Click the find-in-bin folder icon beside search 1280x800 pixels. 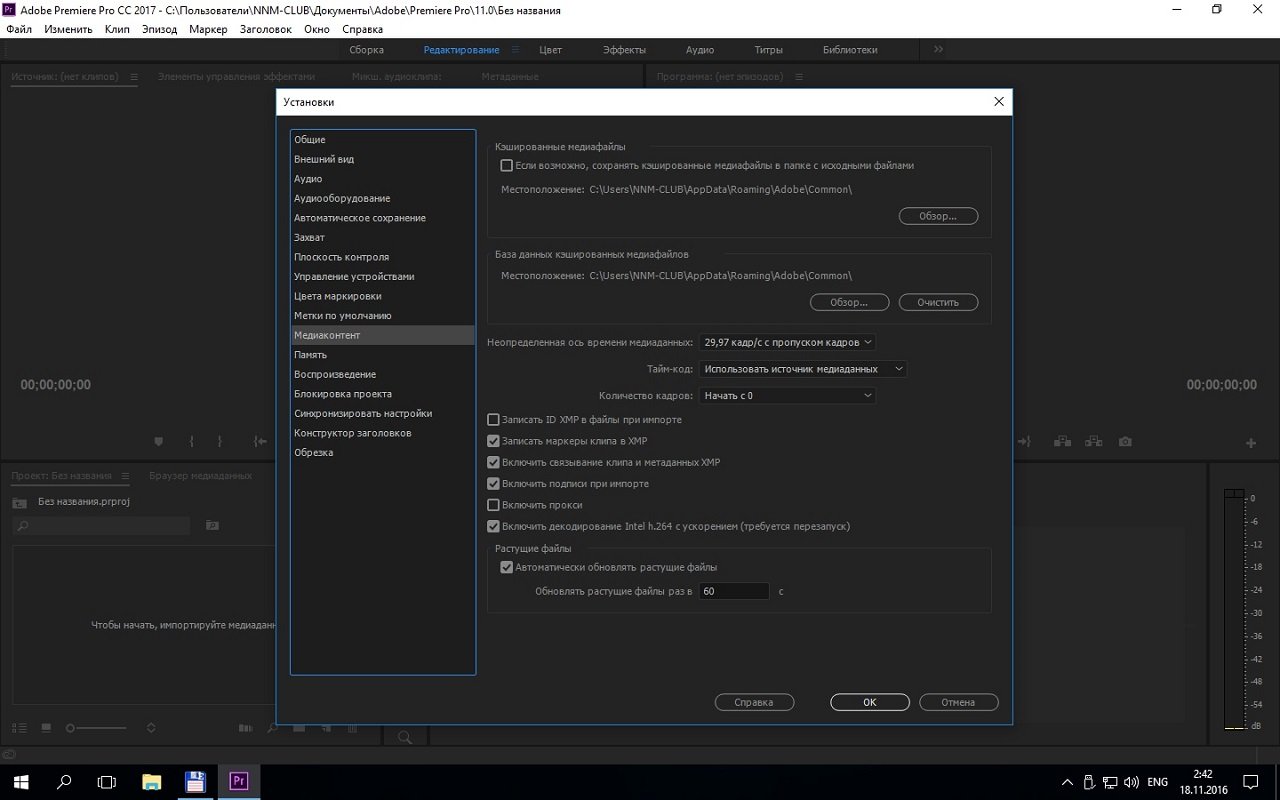[211, 525]
